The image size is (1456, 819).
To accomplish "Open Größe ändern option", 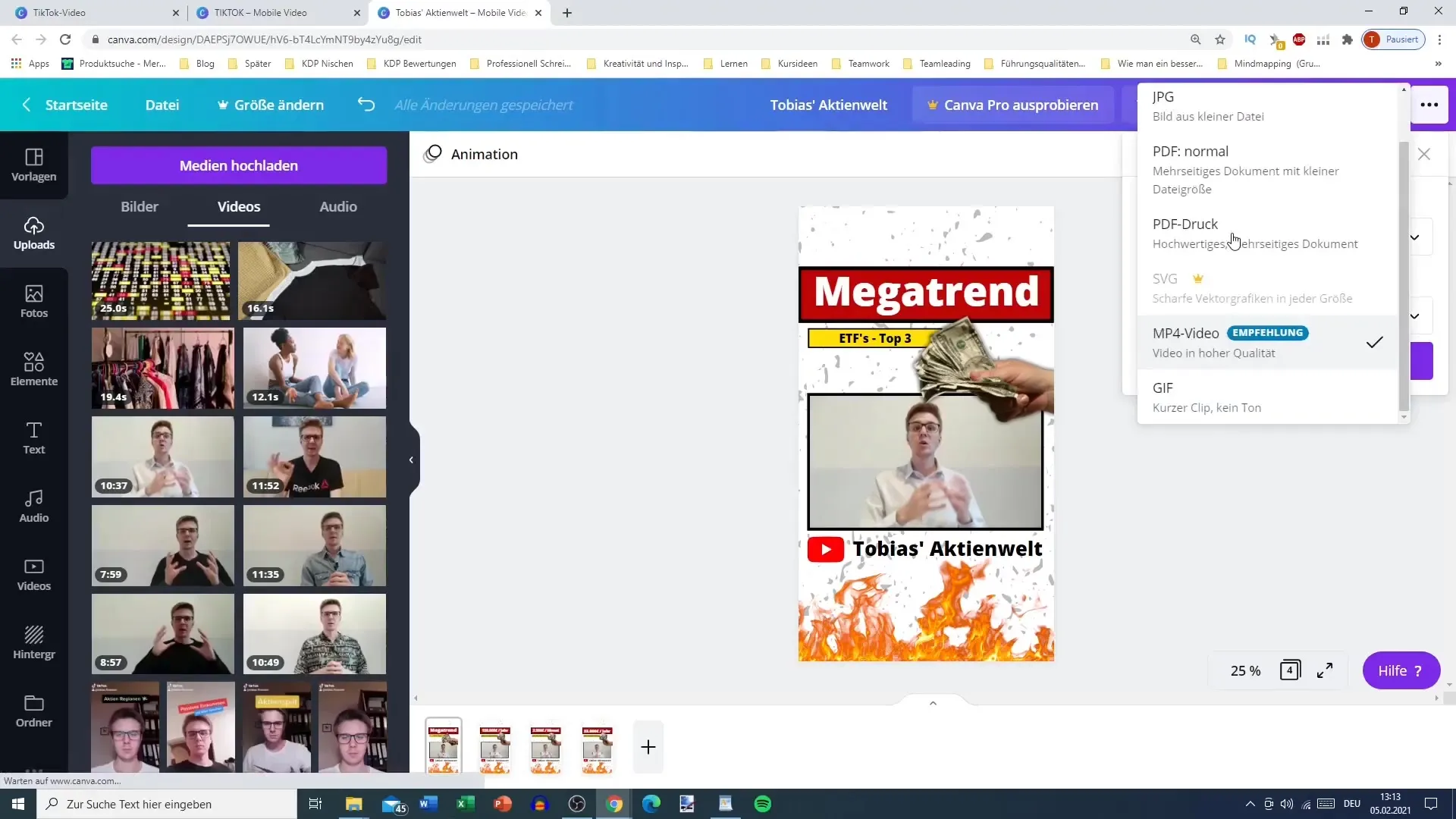I will tap(271, 105).
